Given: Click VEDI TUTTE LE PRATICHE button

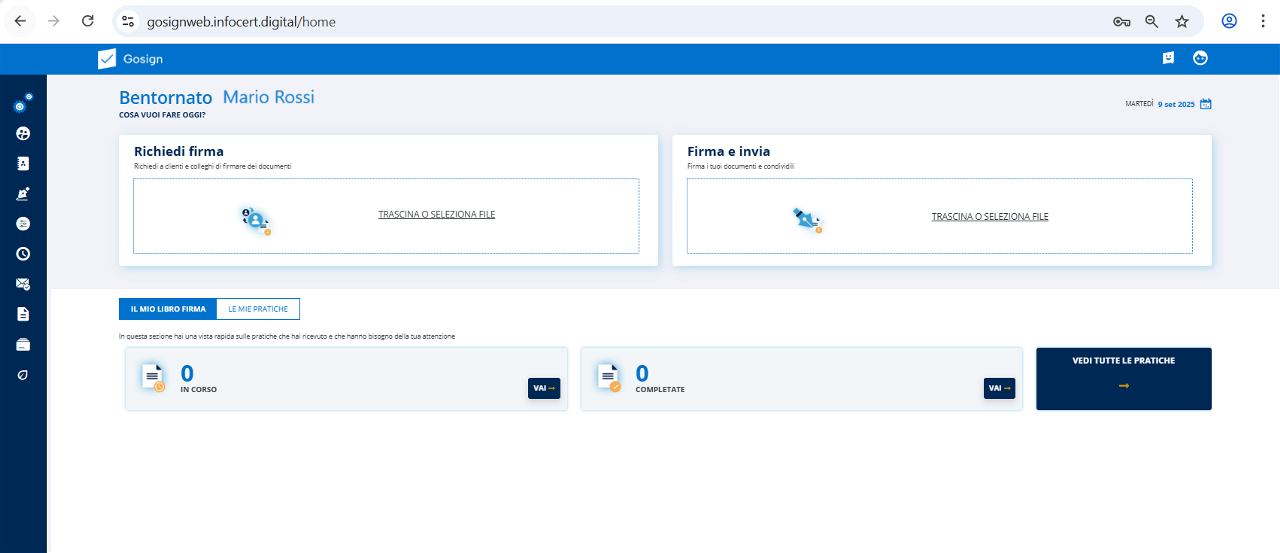Looking at the screenshot, I should pos(1123,378).
